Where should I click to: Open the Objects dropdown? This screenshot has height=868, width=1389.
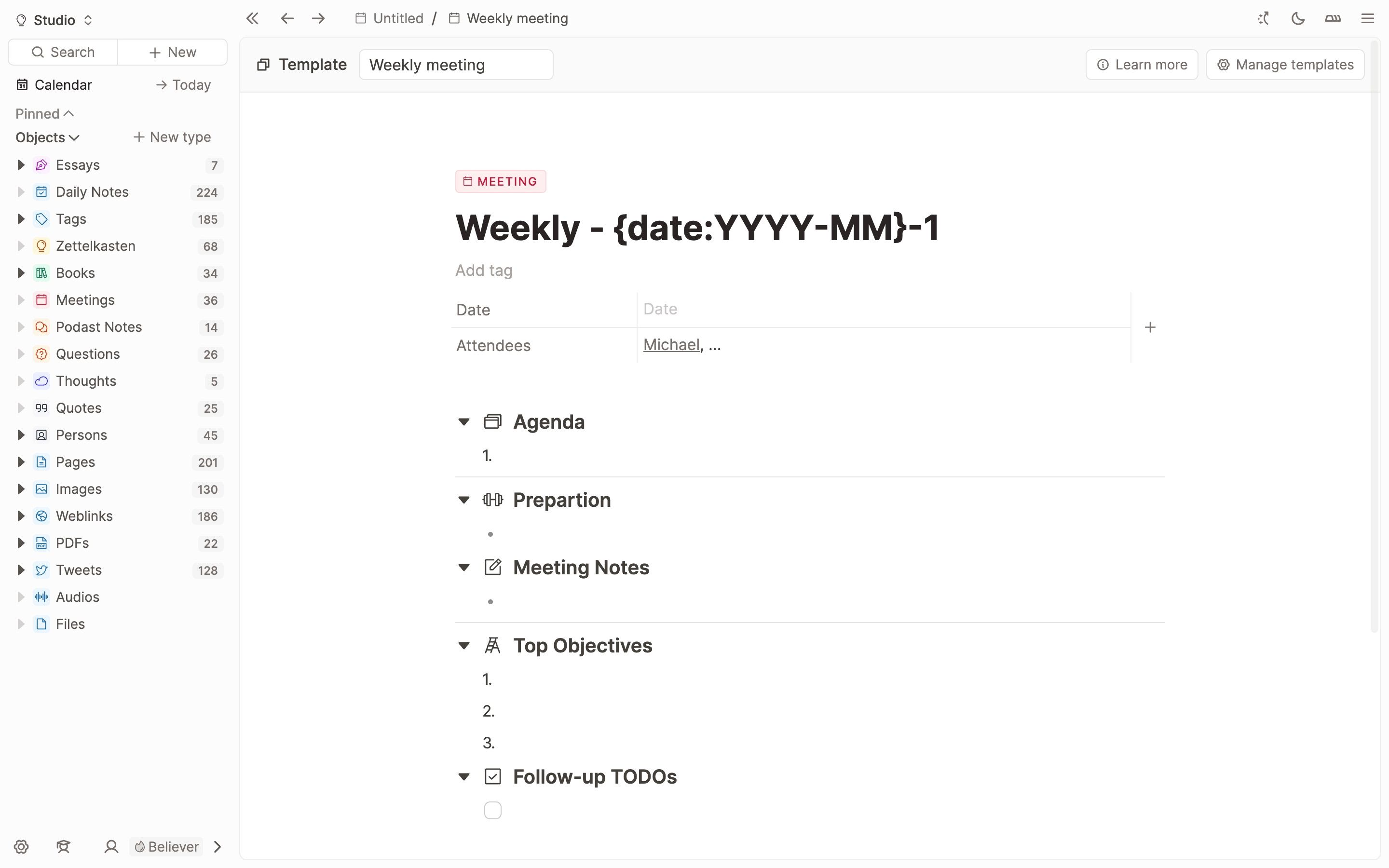click(47, 137)
